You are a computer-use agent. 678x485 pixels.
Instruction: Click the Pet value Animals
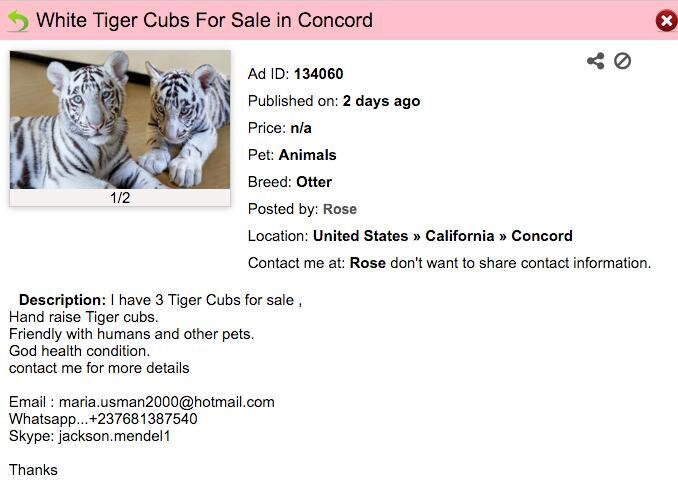307,155
